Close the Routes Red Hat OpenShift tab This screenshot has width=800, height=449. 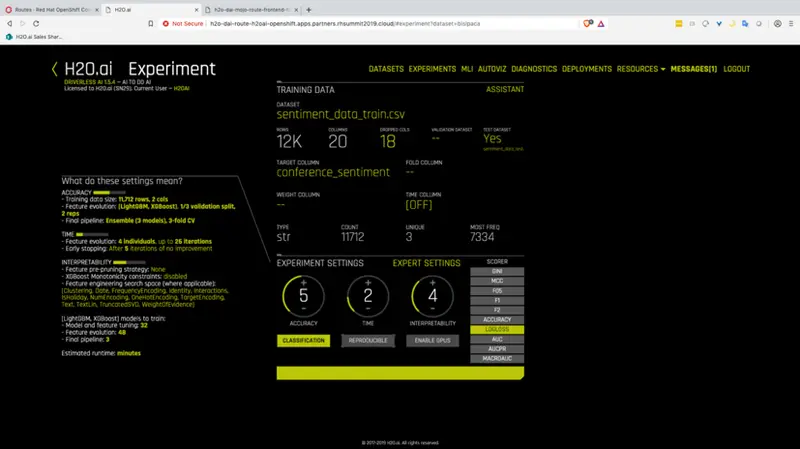96,10
